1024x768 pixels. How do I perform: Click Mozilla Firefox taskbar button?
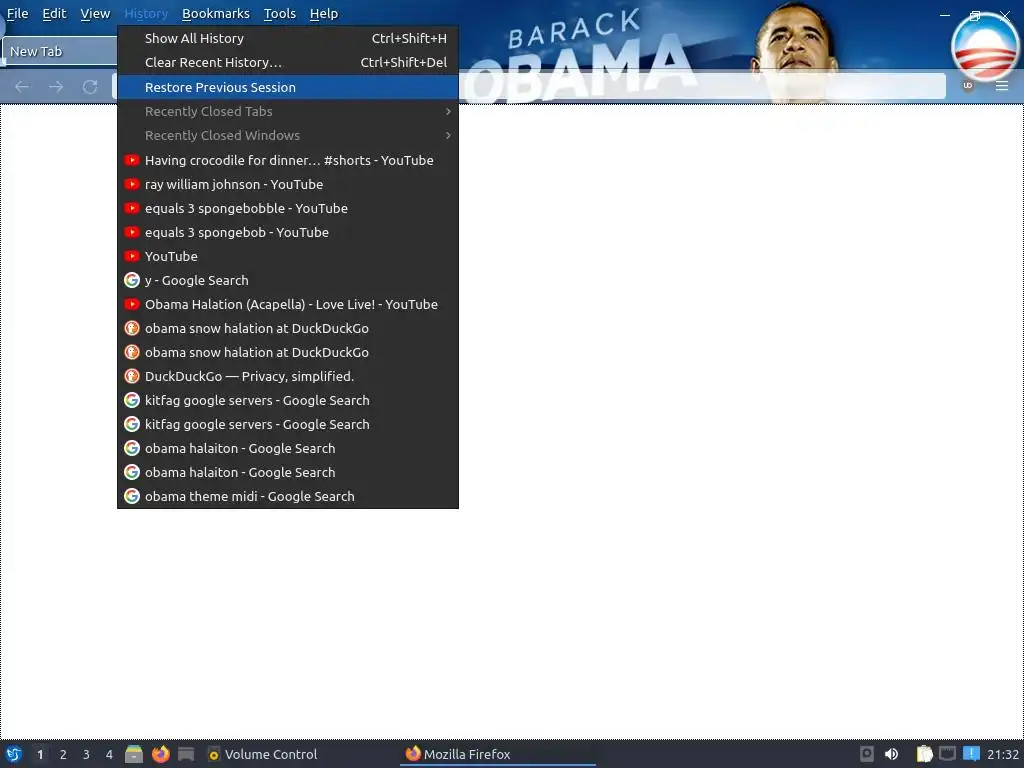498,754
